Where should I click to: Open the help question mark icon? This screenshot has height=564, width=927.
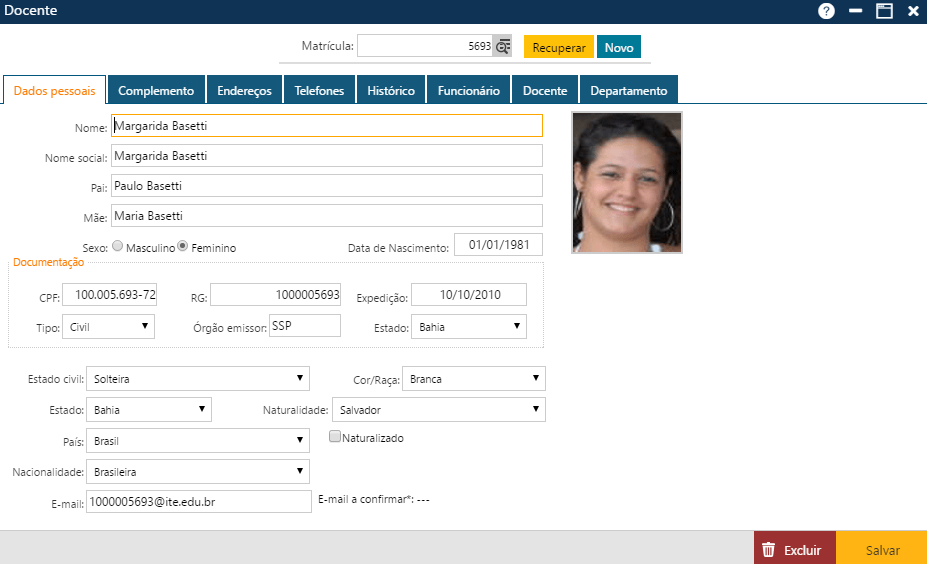826,11
